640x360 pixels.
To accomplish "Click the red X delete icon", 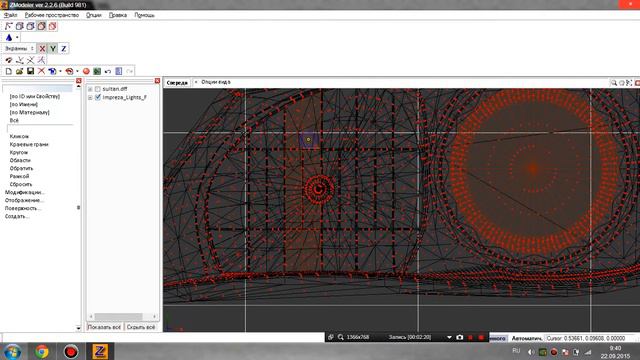I will coord(41,71).
